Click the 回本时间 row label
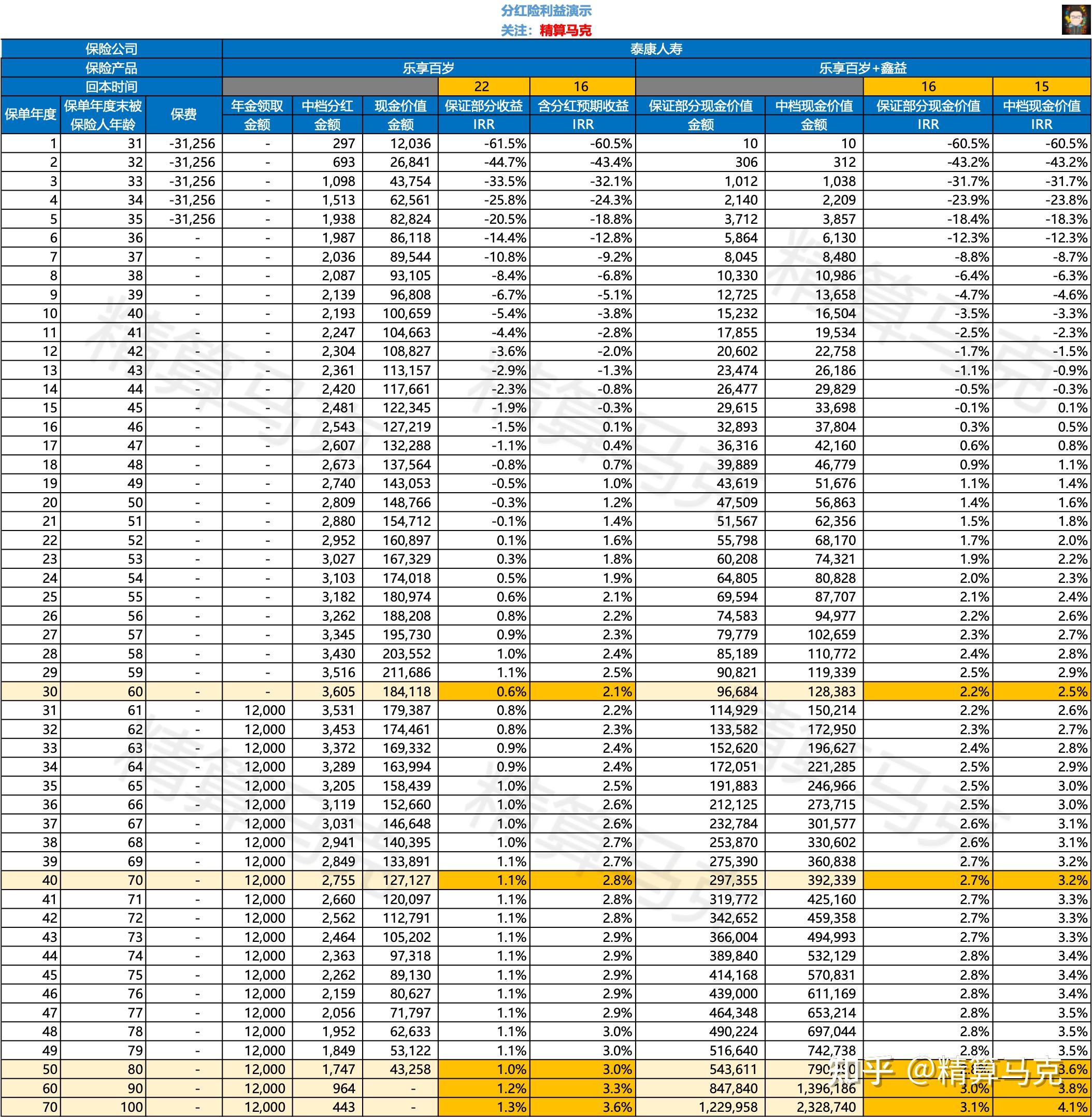Viewport: 1092px width, 1117px height. point(111,87)
